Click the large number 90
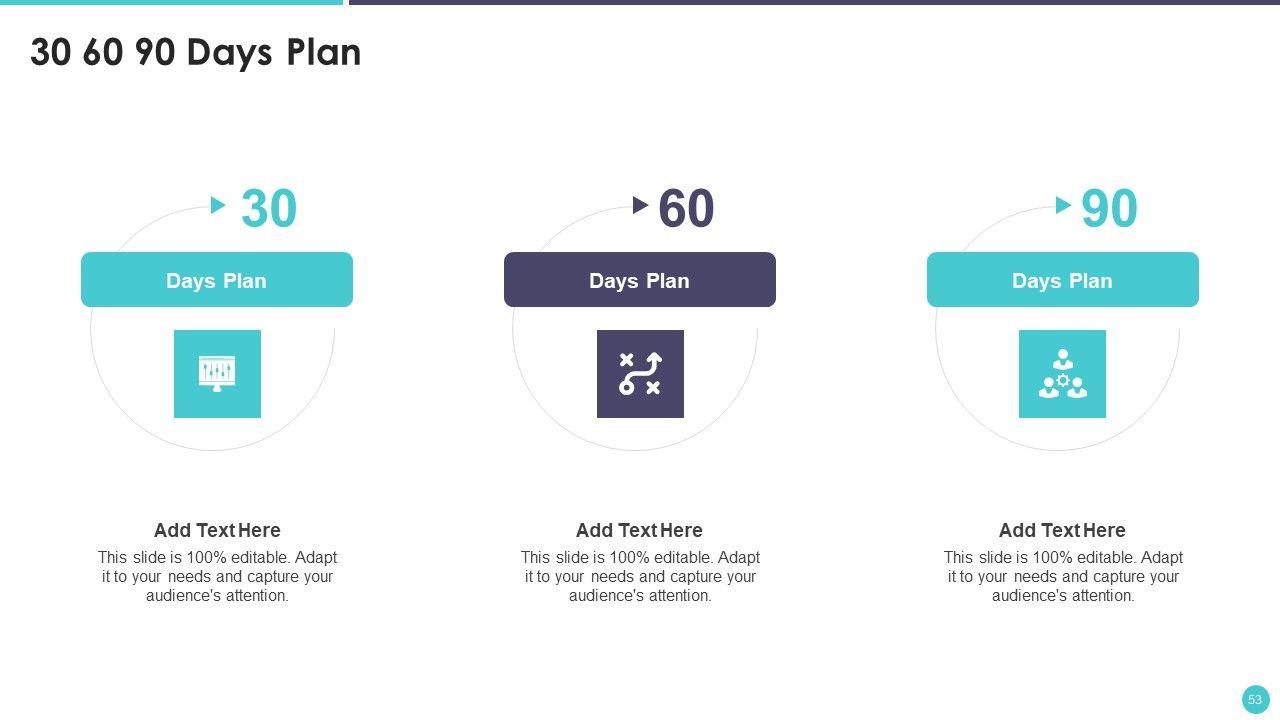1280x720 pixels. coord(1109,209)
